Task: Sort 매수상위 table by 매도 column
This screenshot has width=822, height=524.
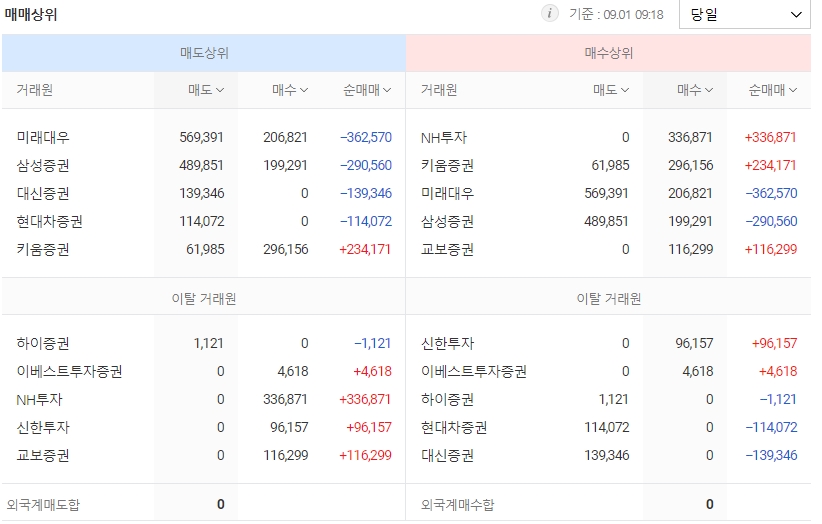Action: click(x=611, y=90)
